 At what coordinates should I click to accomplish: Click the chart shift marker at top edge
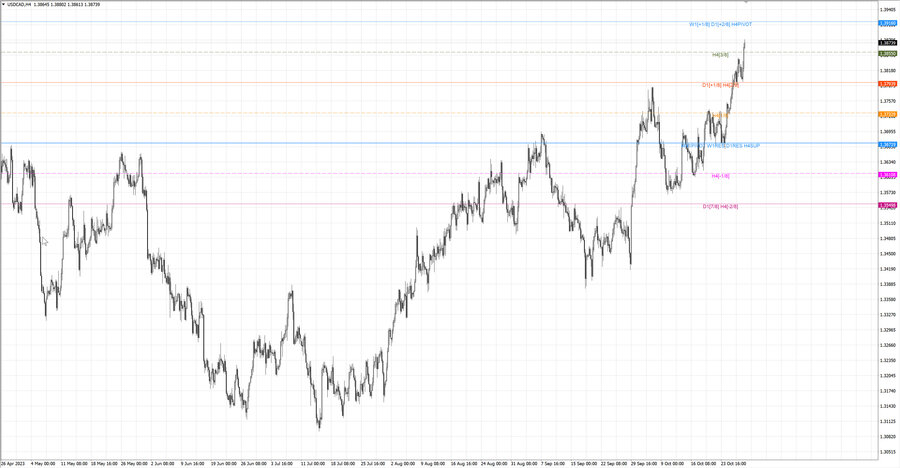(746, 2)
